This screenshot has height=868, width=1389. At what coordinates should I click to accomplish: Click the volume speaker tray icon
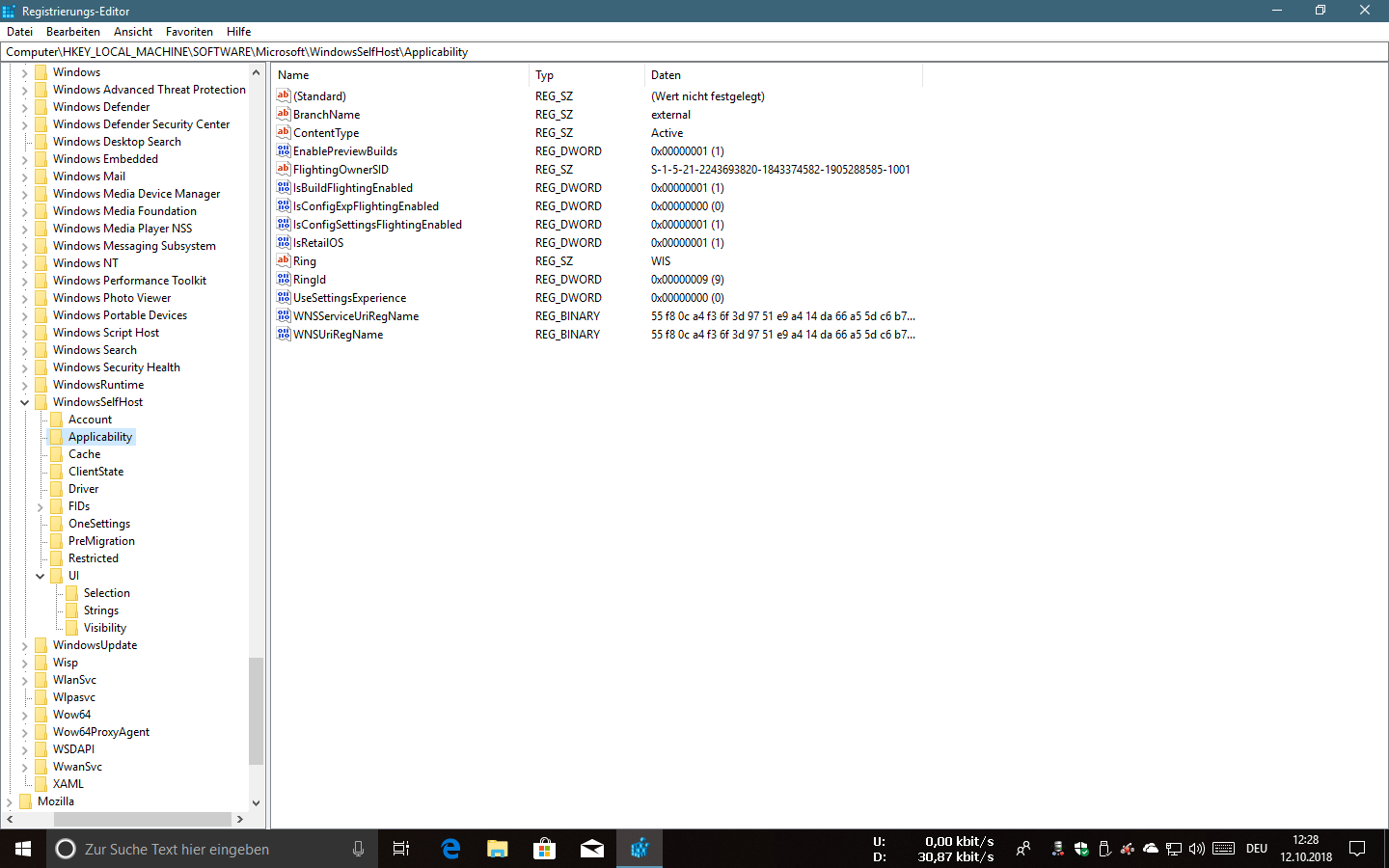coord(1197,849)
